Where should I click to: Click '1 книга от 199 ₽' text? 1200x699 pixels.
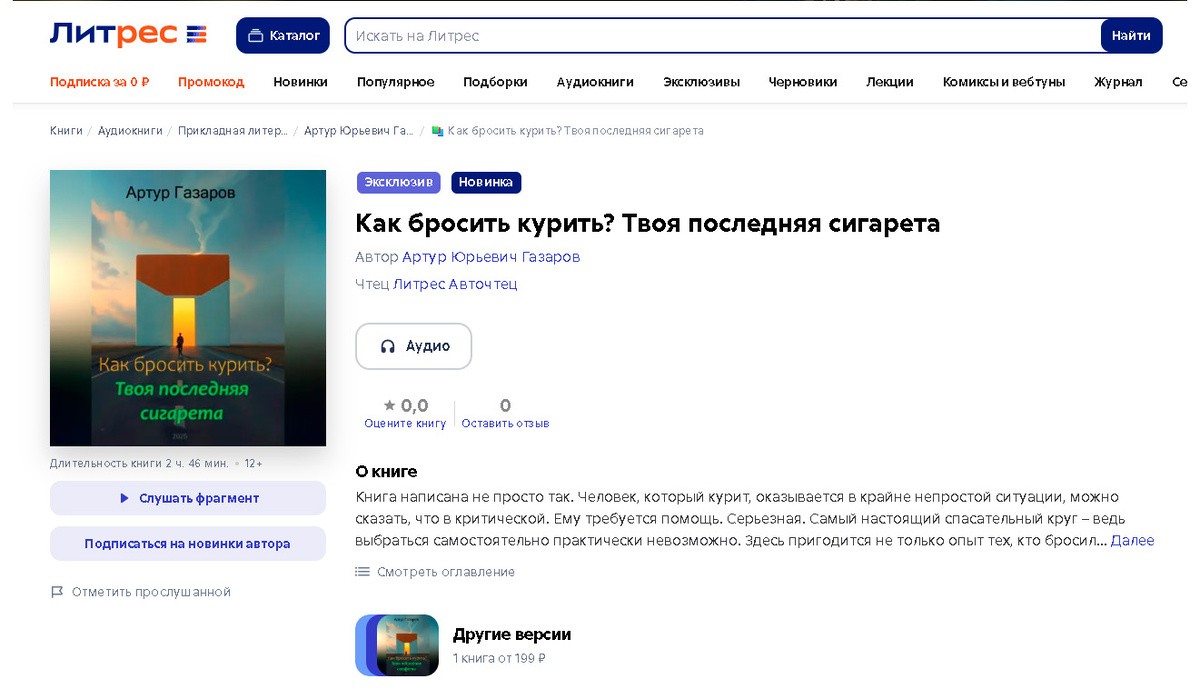[x=499, y=659]
